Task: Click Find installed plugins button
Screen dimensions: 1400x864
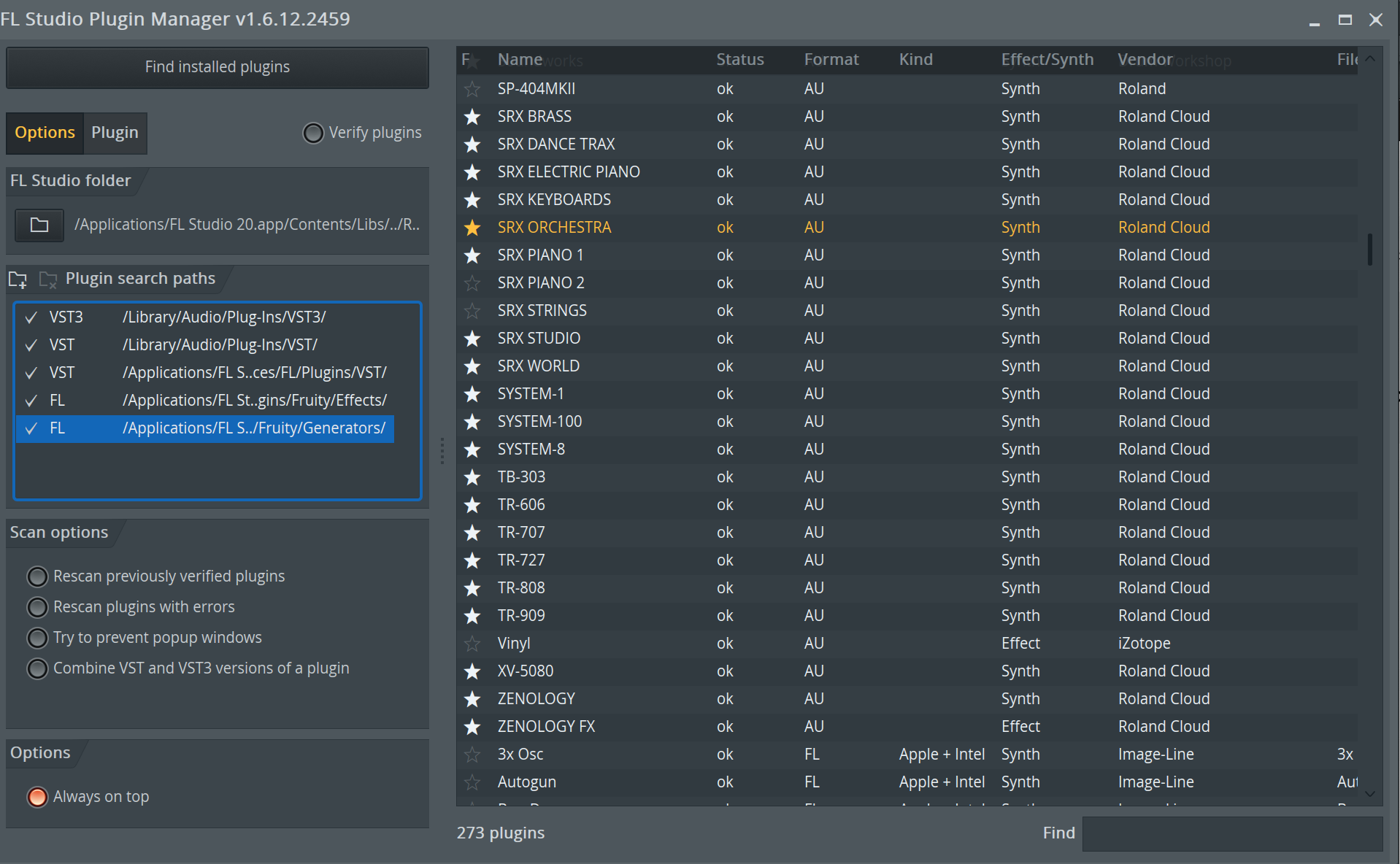Action: (x=218, y=67)
